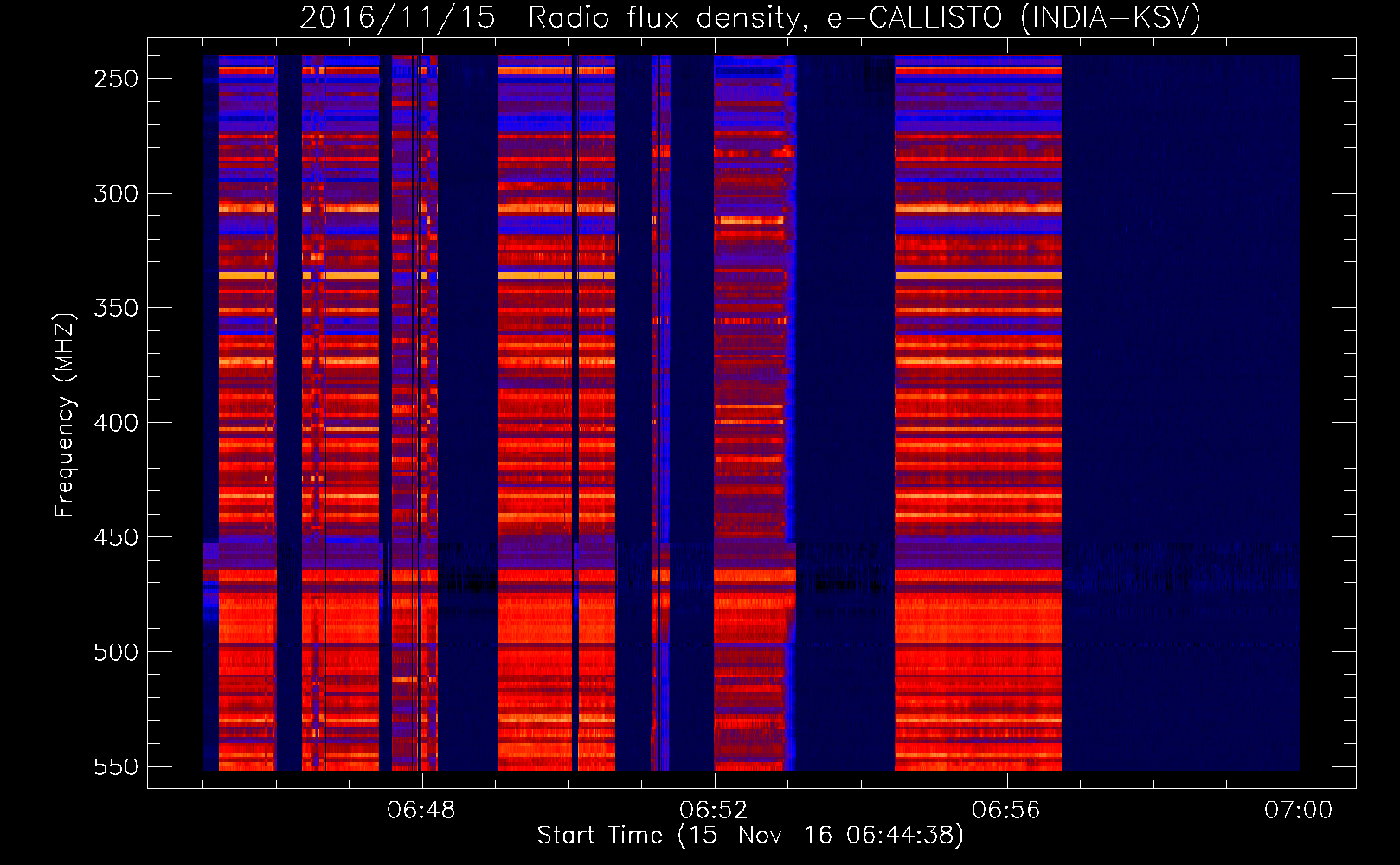
Task: Click the plot title 'Radio flux density, e-CALLISTO (INDIA-KSV)'
Action: tap(864, 17)
